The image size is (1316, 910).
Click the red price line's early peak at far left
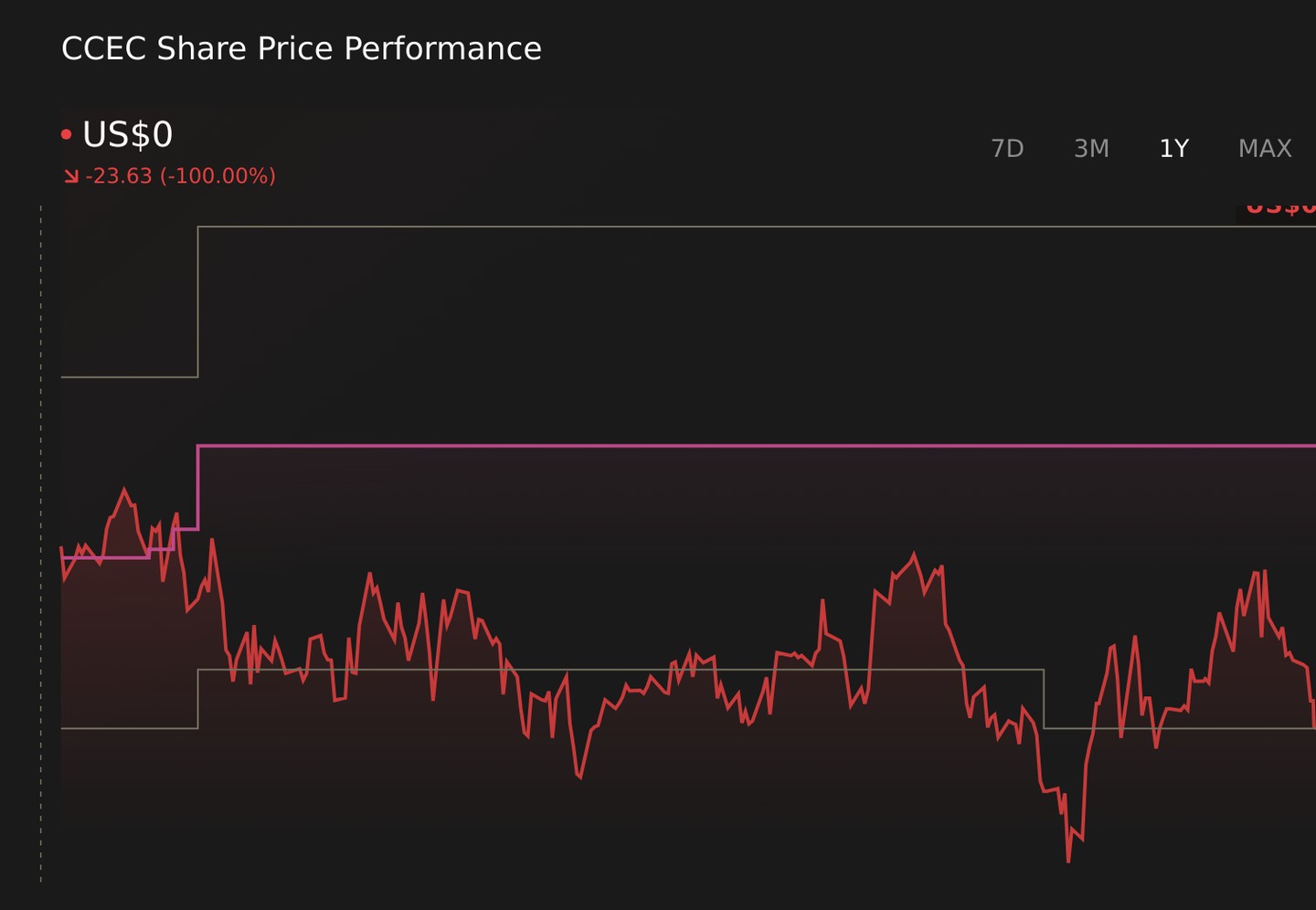pos(124,491)
